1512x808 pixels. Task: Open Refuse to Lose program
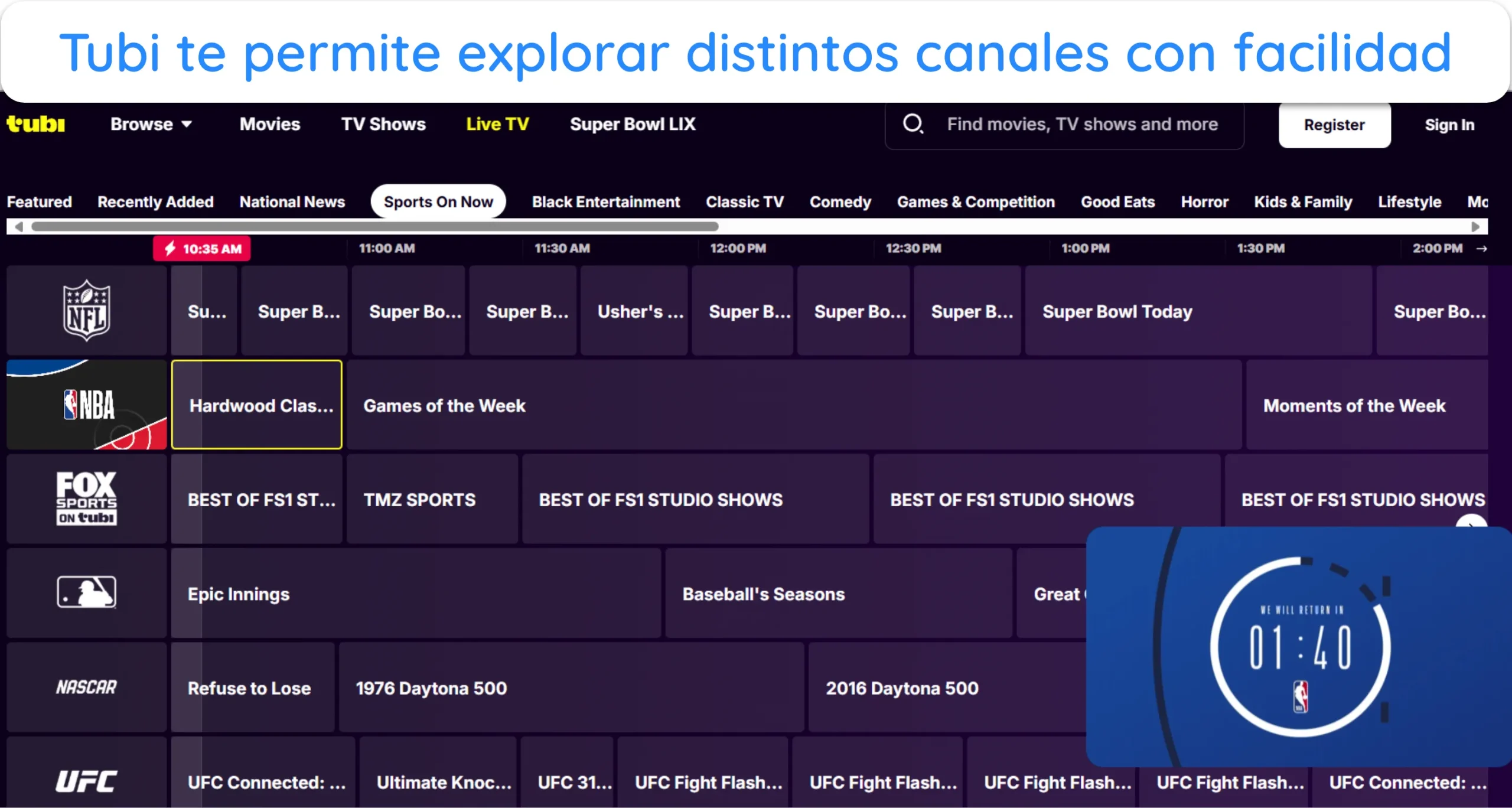point(253,688)
